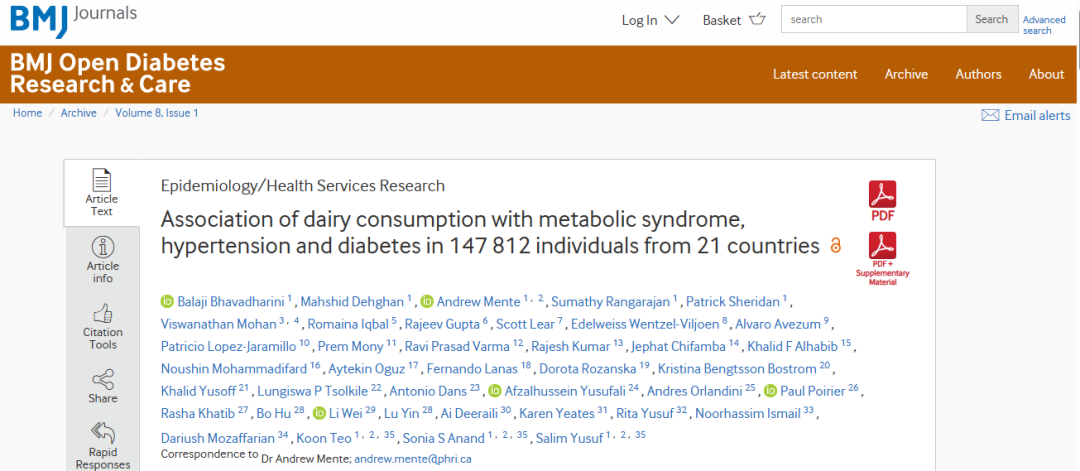Open Rapid Responses reply icon

click(x=103, y=433)
